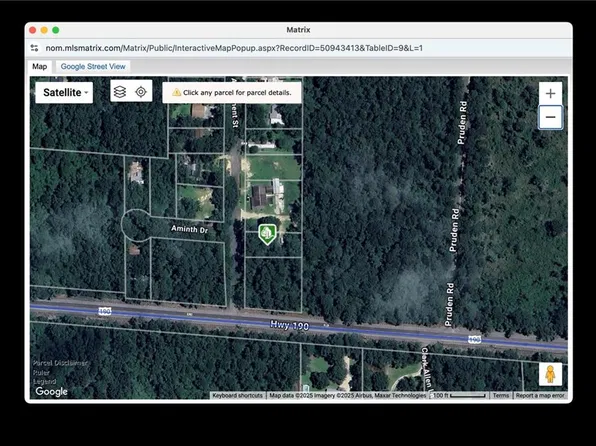Viewport: 596px width, 446px height.
Task: Click the Google logo on the map
Action: click(x=51, y=392)
